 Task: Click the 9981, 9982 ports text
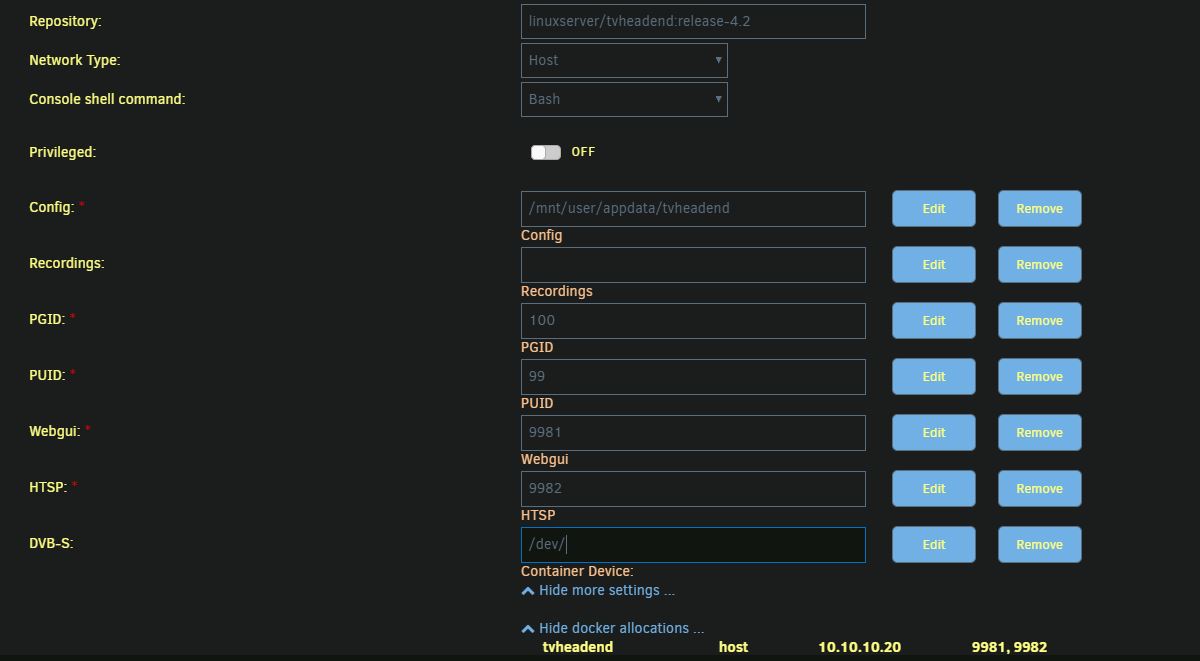coord(1009,647)
